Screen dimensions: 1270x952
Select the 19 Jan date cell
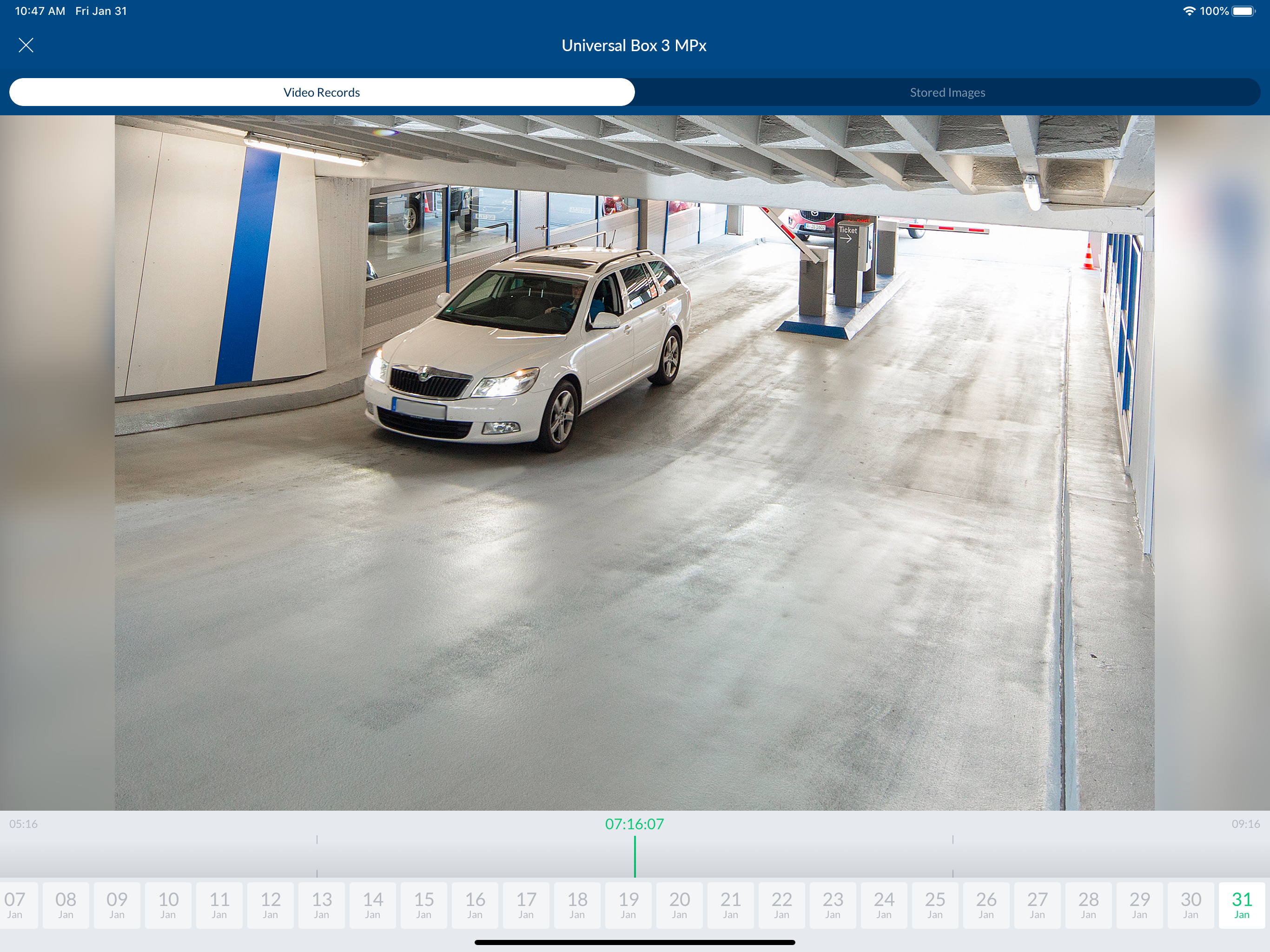click(628, 905)
